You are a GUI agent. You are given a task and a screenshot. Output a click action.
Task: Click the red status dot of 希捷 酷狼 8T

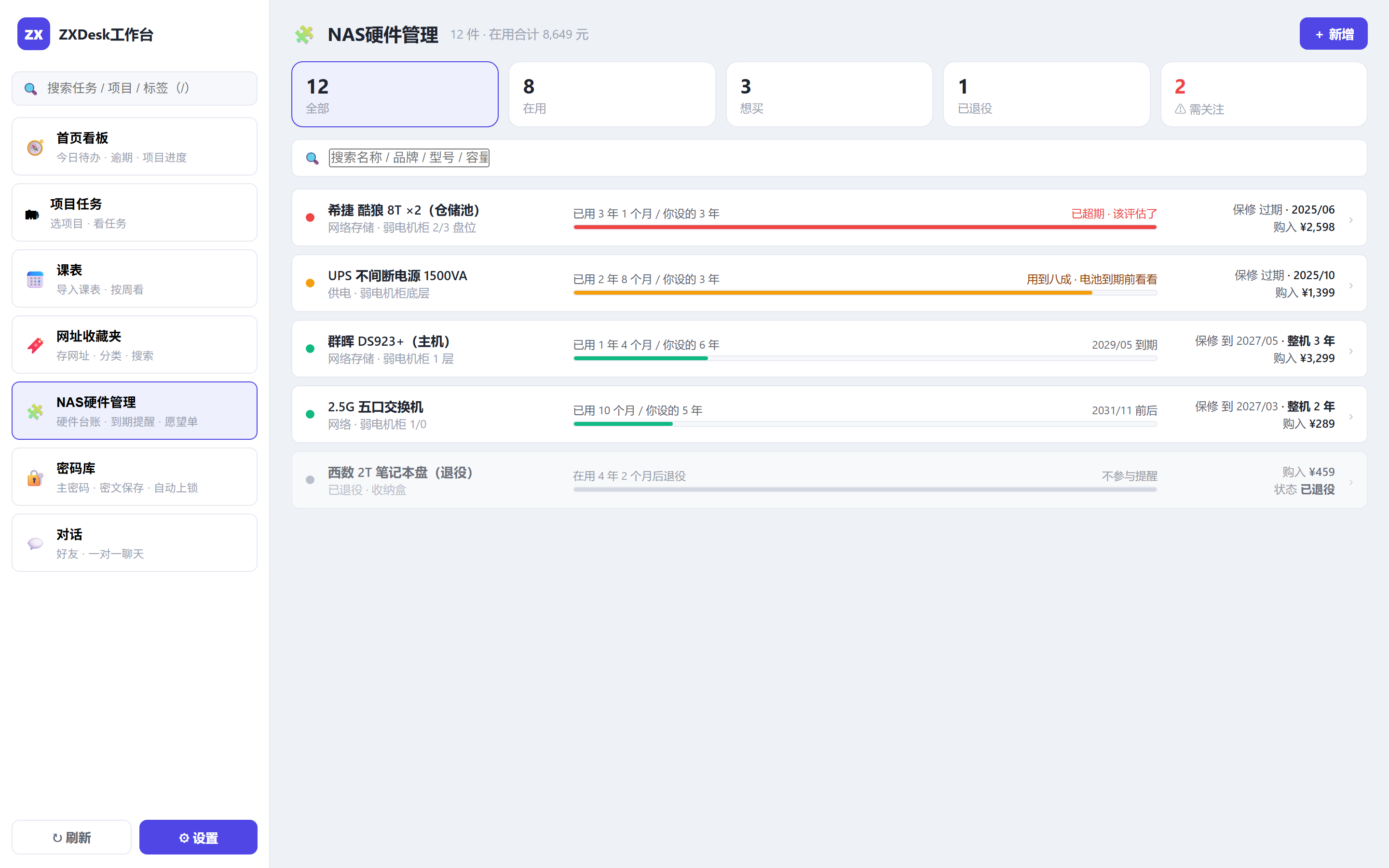pyautogui.click(x=310, y=217)
